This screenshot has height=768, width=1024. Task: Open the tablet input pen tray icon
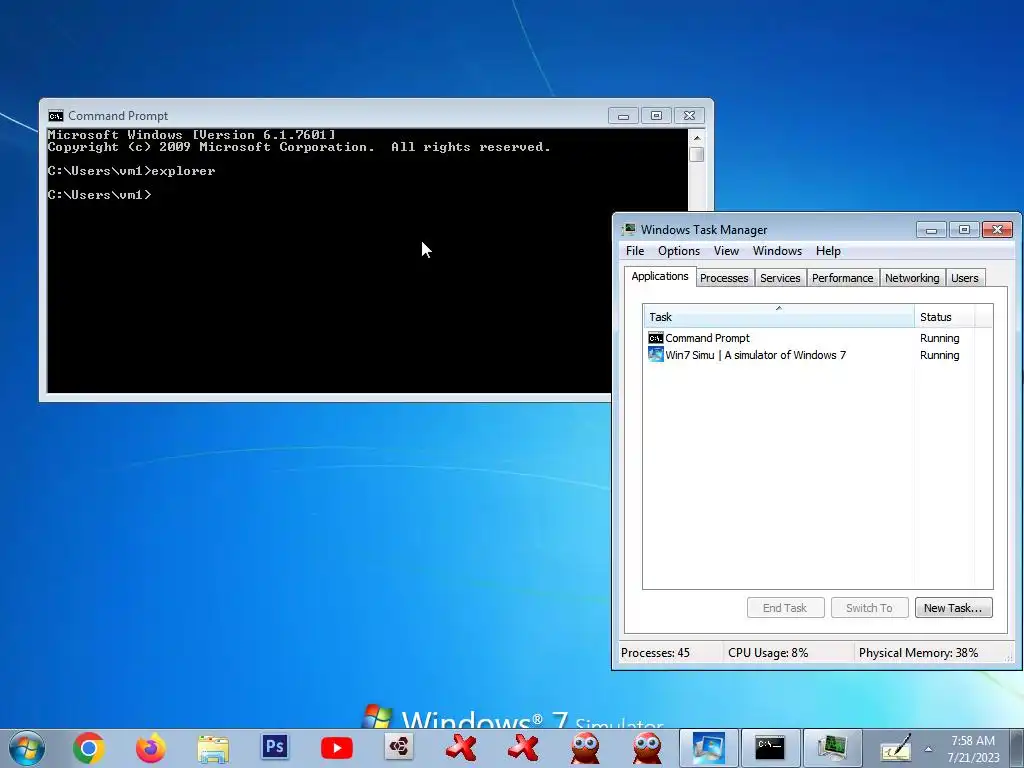click(x=895, y=748)
